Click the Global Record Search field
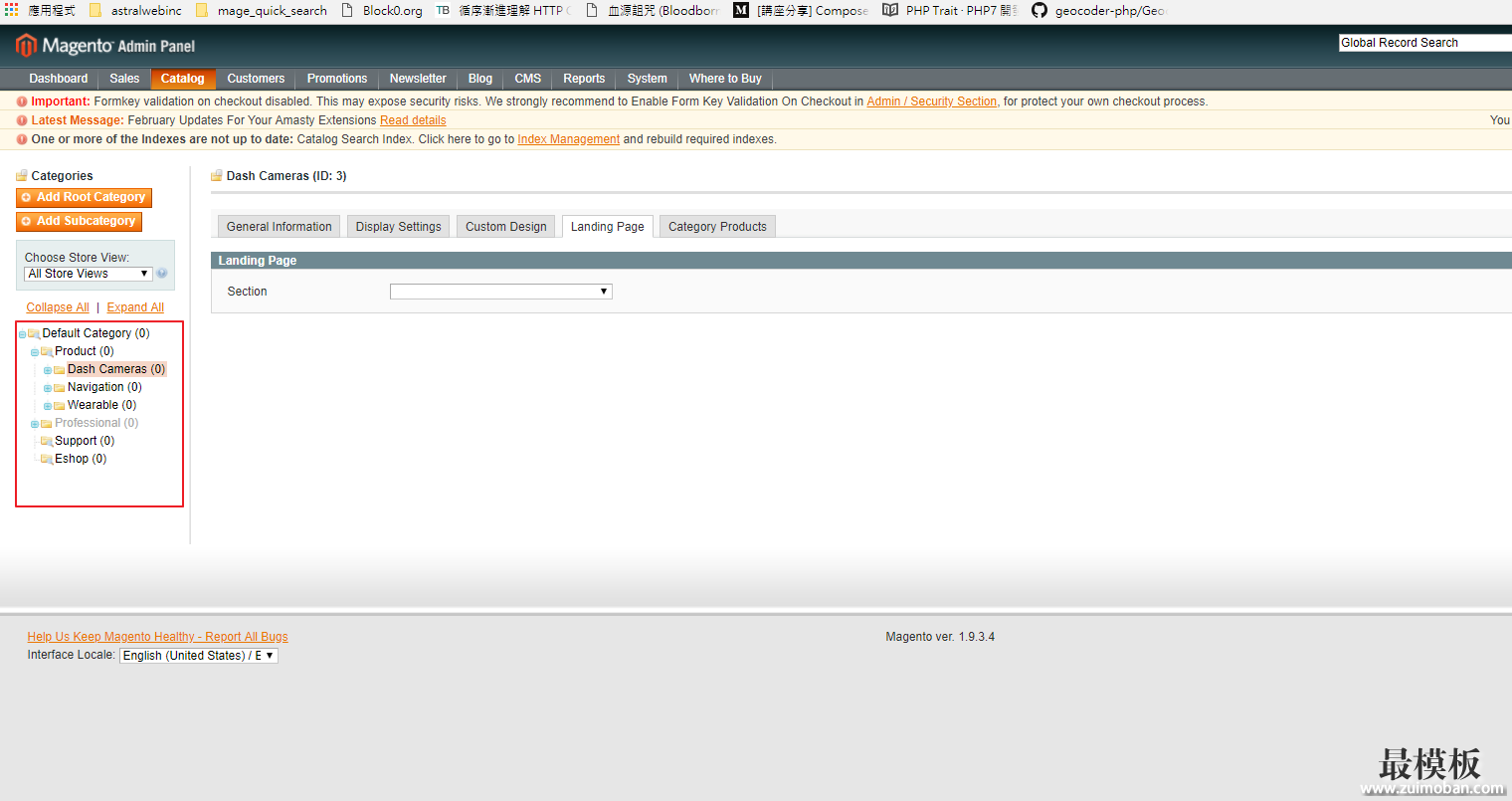This screenshot has height=801, width=1512. click(x=1425, y=43)
